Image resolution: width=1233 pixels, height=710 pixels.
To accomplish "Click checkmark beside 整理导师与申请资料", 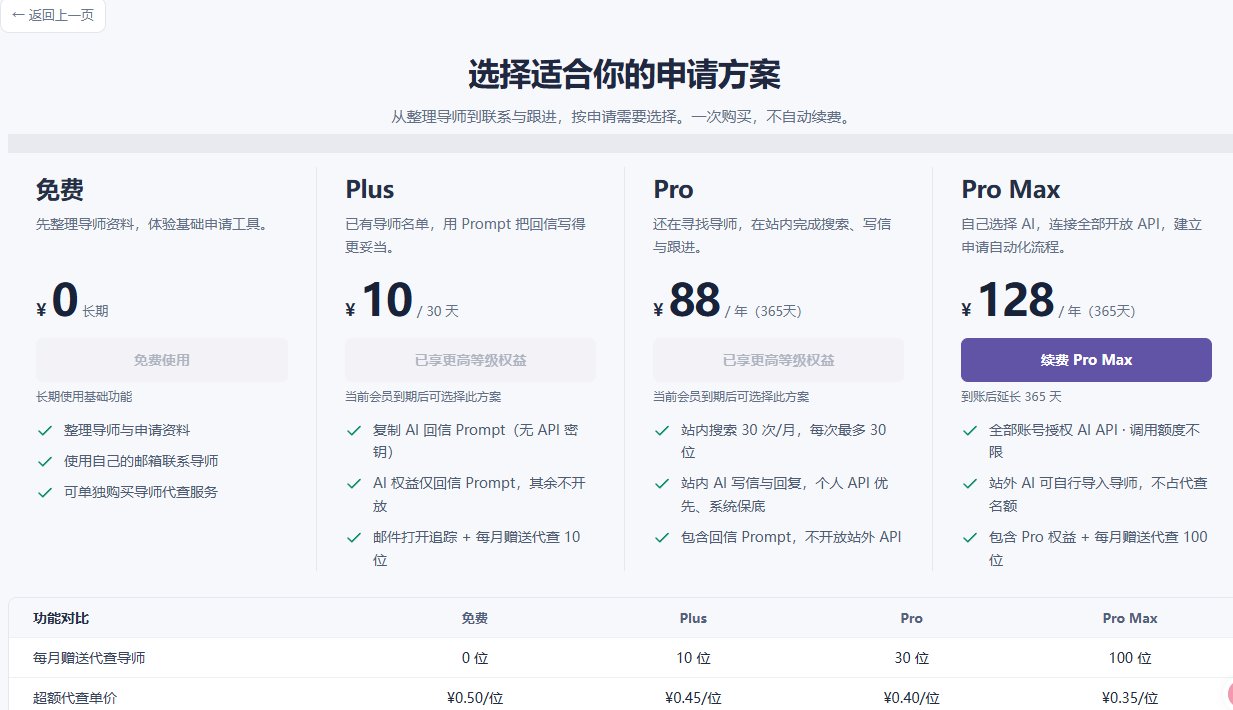I will click(x=44, y=431).
